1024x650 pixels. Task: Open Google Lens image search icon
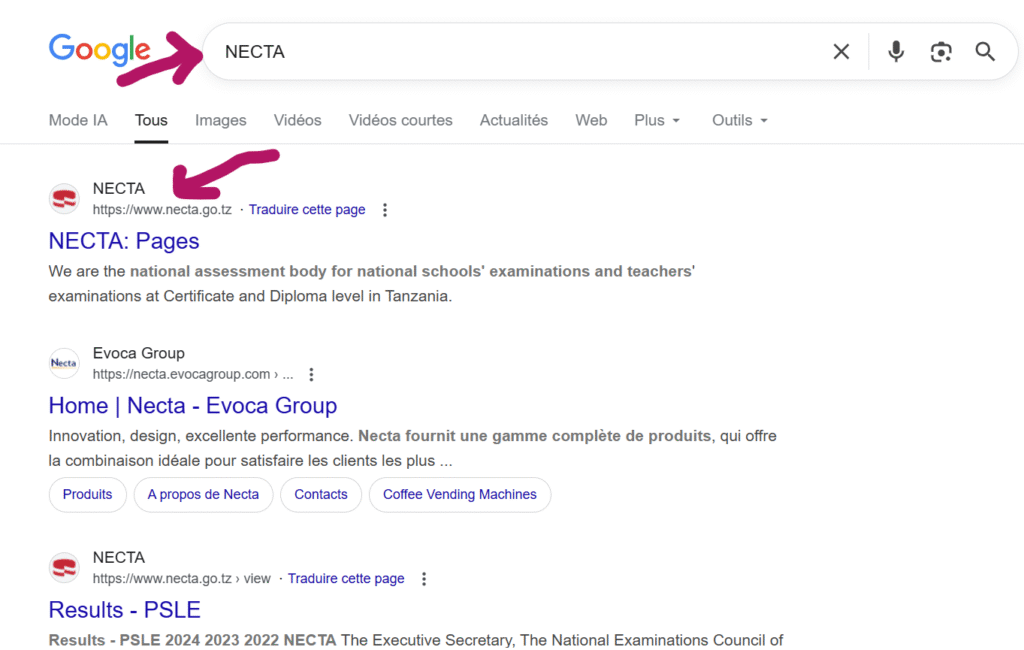pyautogui.click(x=940, y=52)
